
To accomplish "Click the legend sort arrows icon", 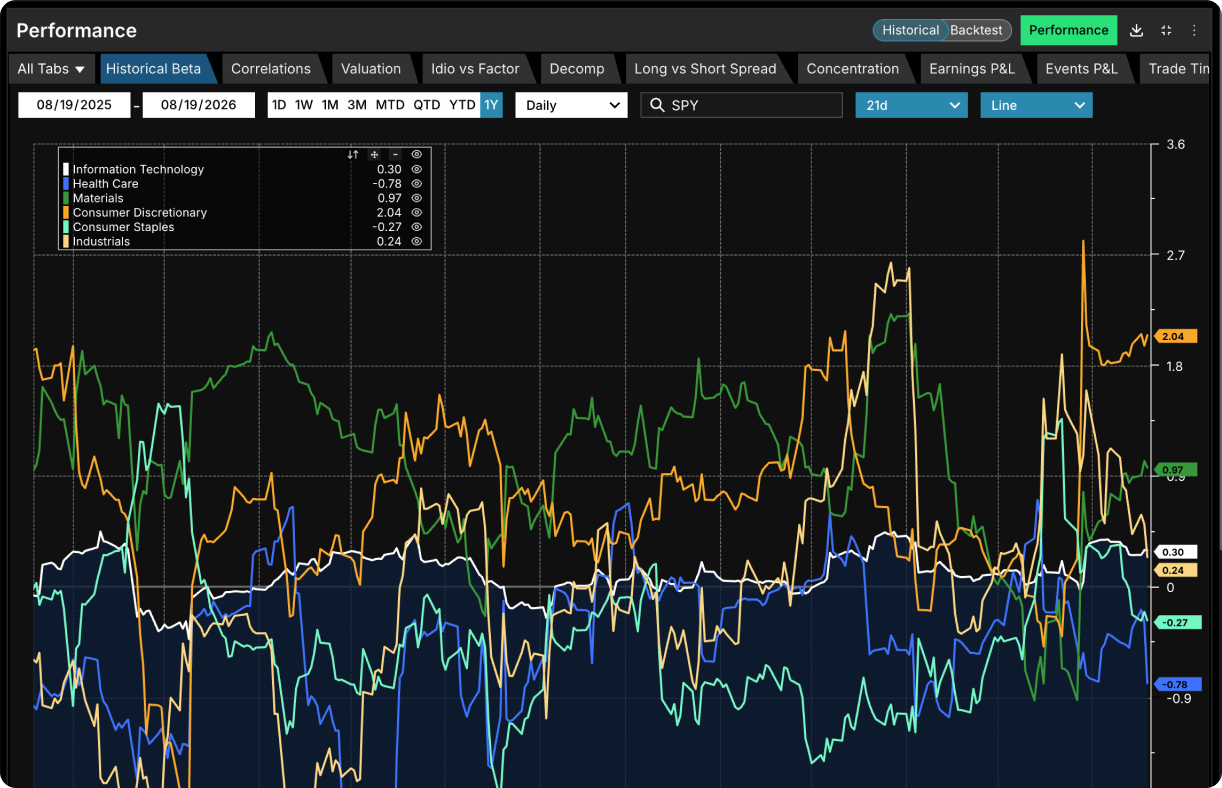I will 353,155.
